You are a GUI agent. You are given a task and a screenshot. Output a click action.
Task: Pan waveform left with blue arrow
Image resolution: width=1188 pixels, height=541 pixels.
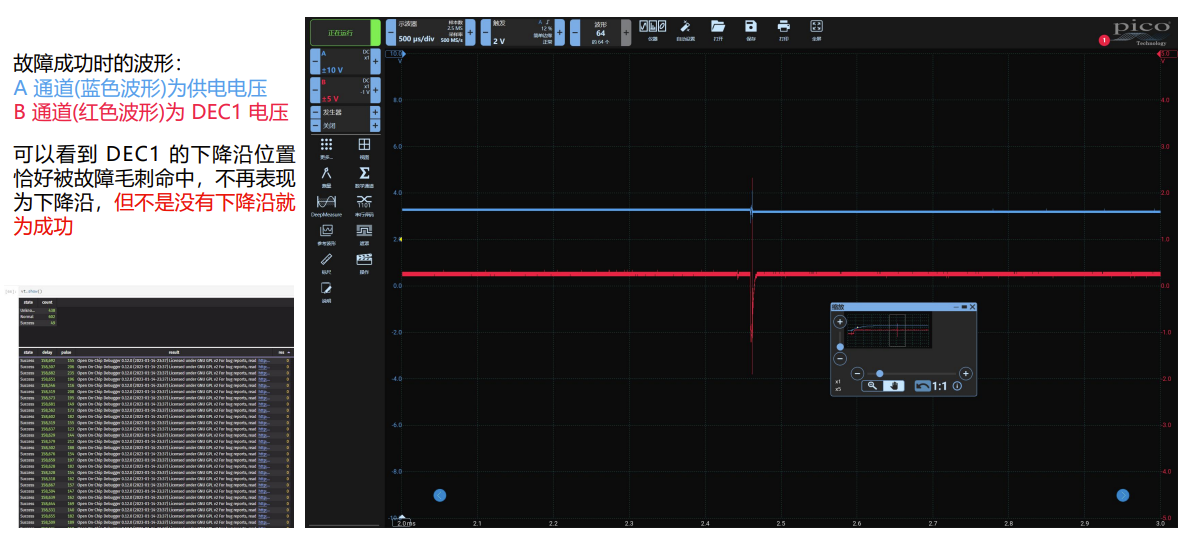pos(439,495)
